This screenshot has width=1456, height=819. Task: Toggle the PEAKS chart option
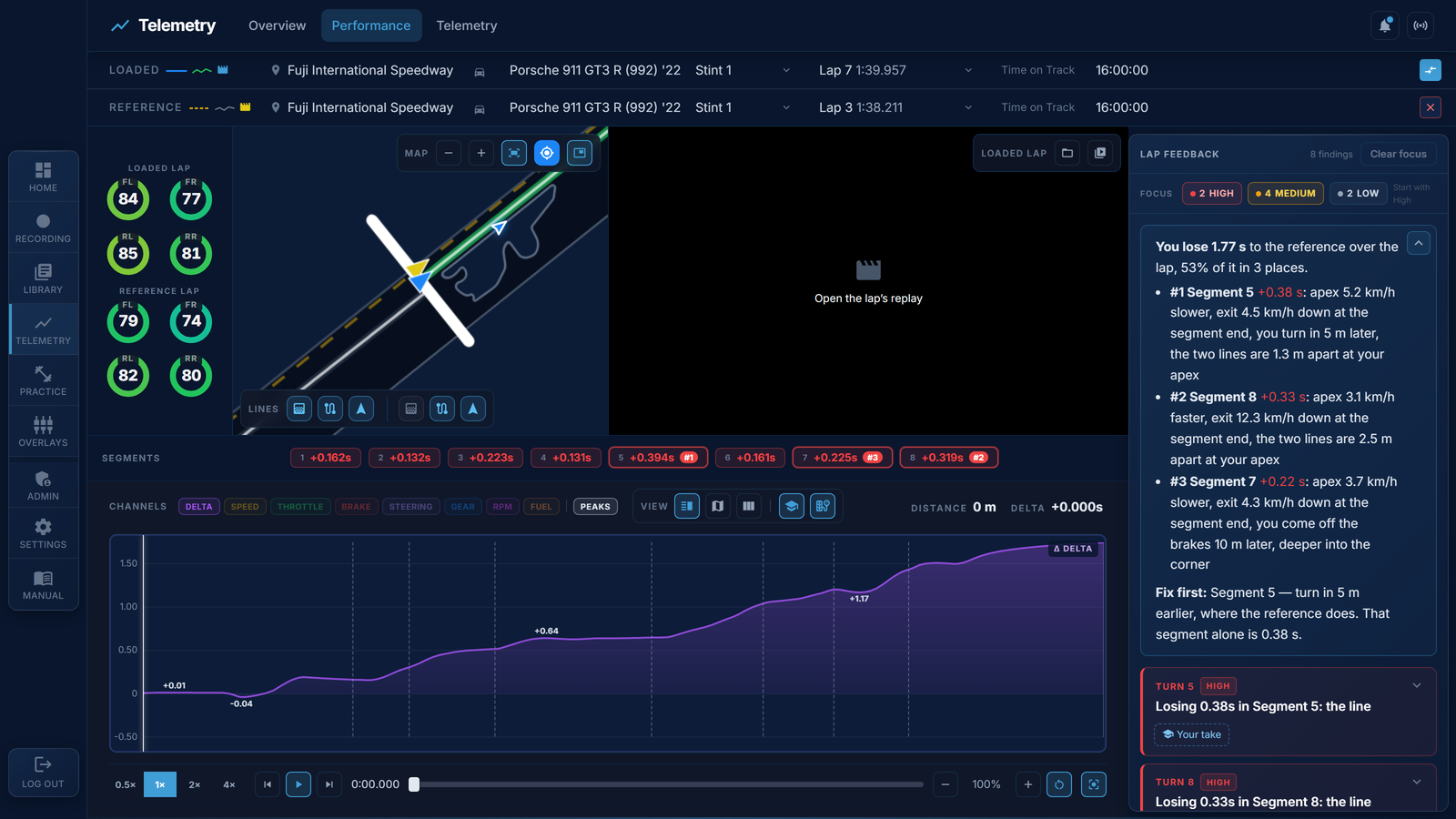pyautogui.click(x=595, y=507)
